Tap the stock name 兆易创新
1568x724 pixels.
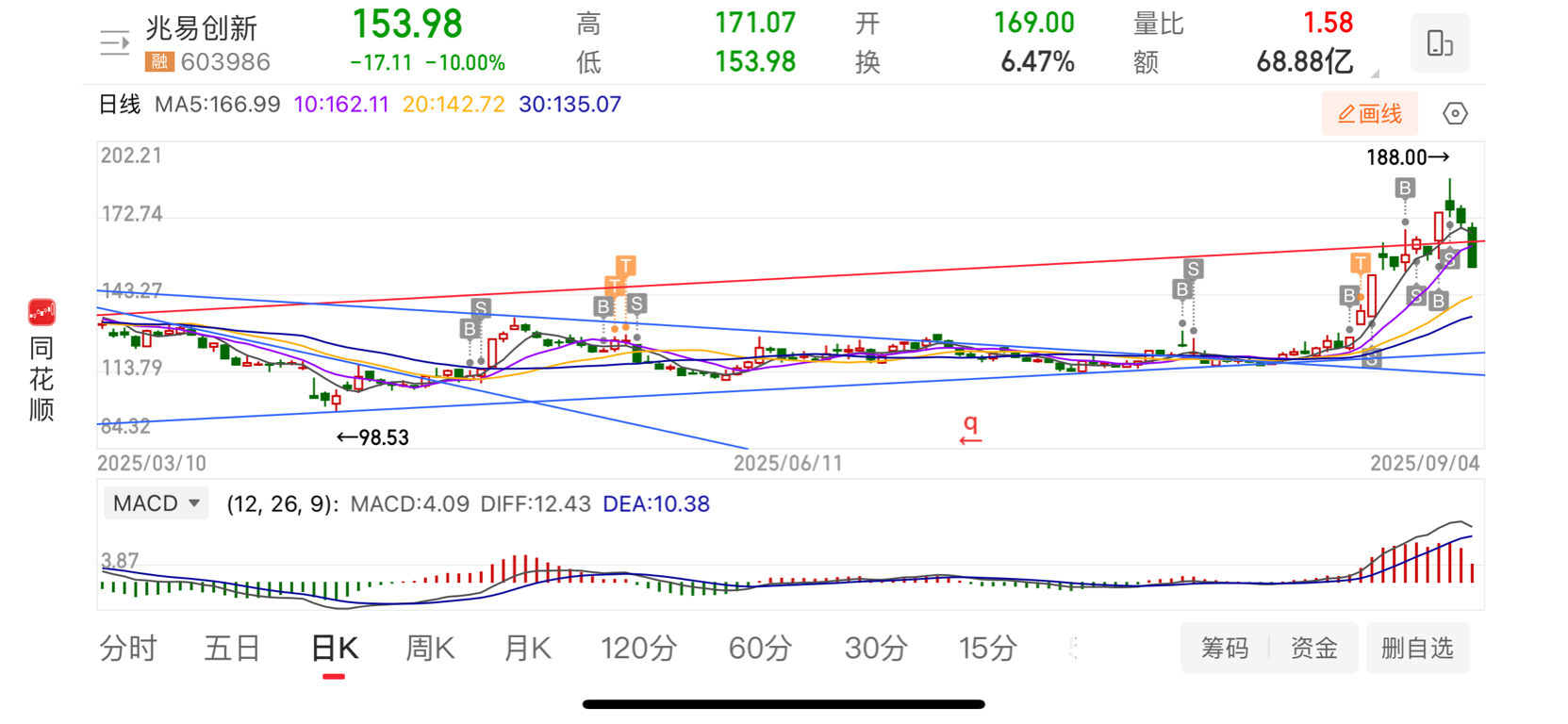(x=202, y=28)
